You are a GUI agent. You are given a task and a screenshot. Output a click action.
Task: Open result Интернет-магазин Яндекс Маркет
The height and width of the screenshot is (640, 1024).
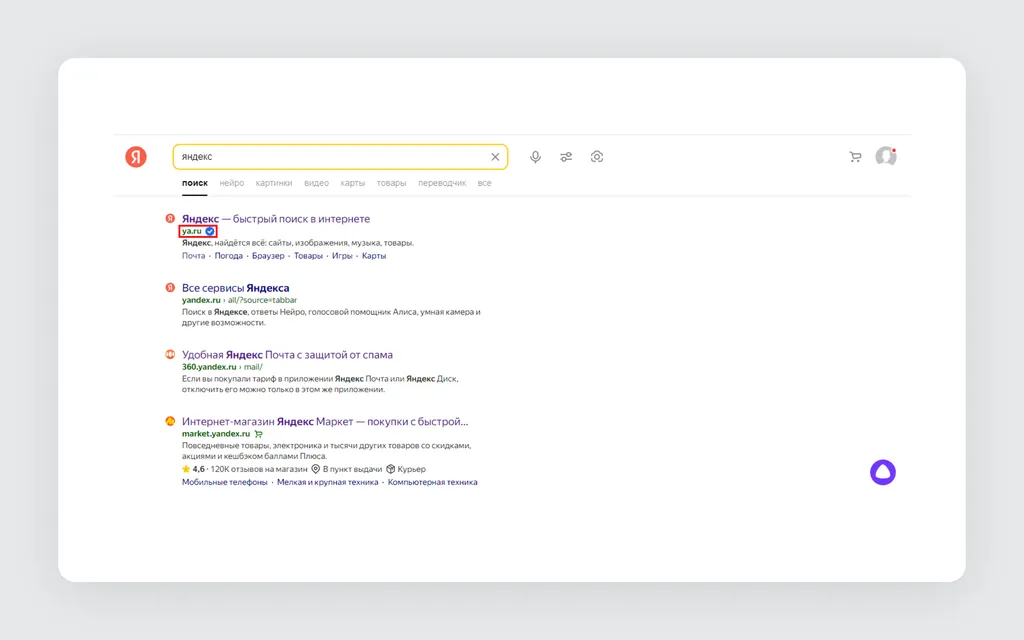325,422
